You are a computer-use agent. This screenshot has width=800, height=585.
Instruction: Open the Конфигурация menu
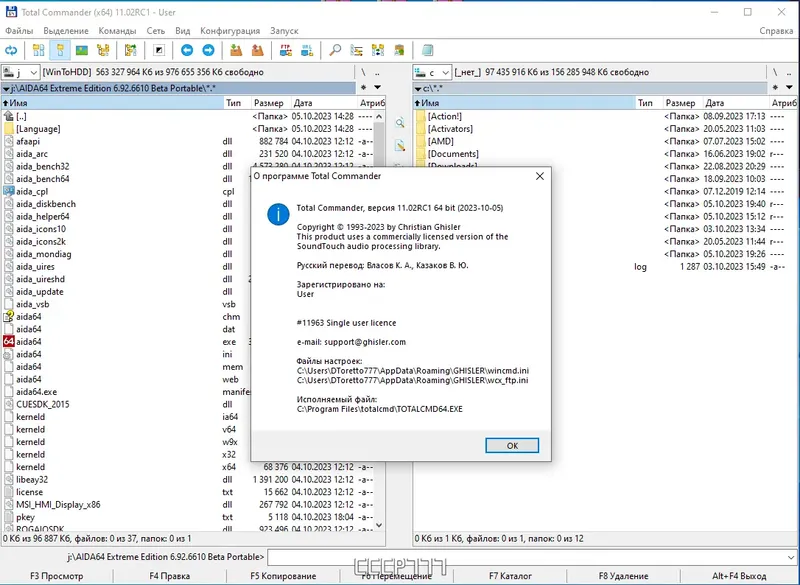230,31
